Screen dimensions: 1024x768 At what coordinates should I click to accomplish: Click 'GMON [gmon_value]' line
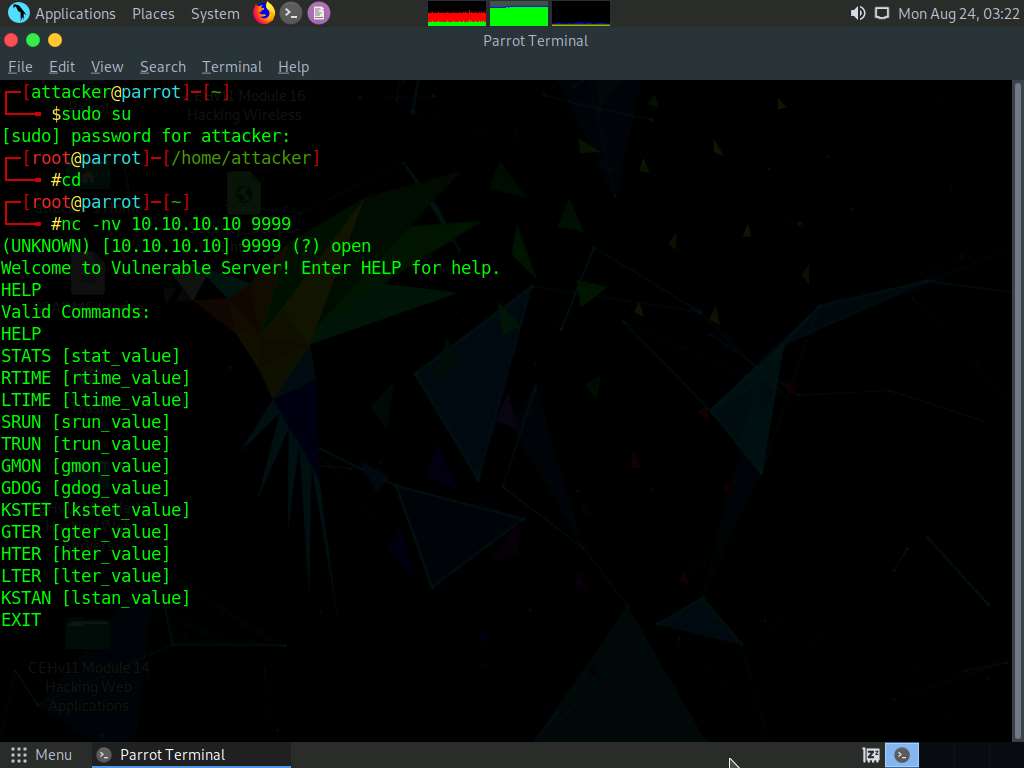[86, 466]
